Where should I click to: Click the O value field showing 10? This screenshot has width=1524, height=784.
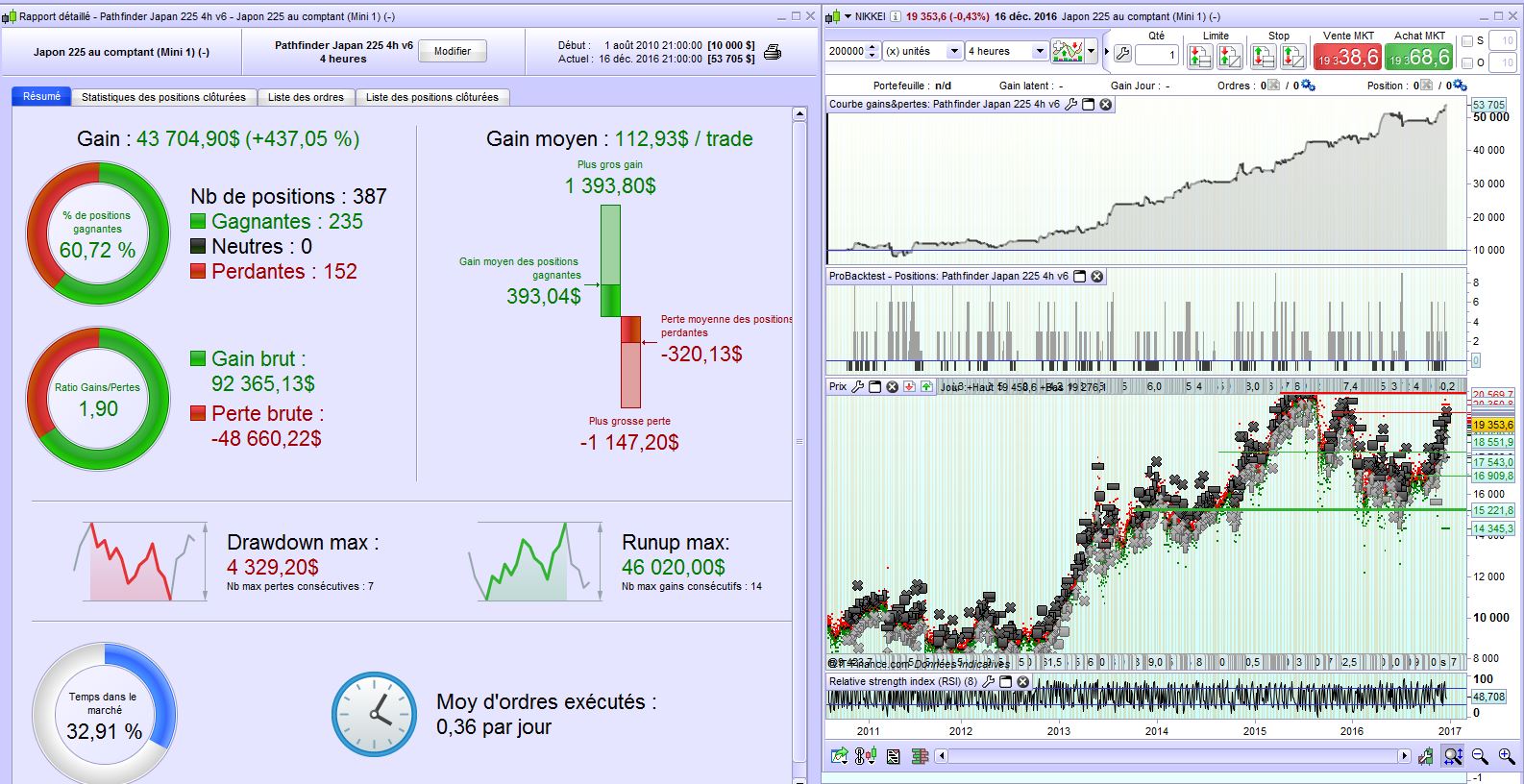pyautogui.click(x=1502, y=63)
